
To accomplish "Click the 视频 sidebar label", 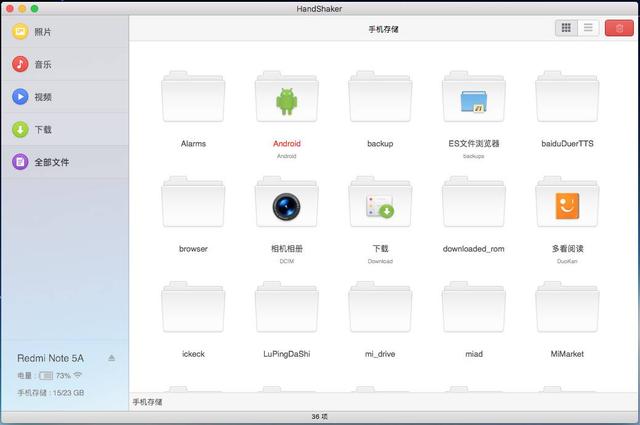I will point(43,97).
